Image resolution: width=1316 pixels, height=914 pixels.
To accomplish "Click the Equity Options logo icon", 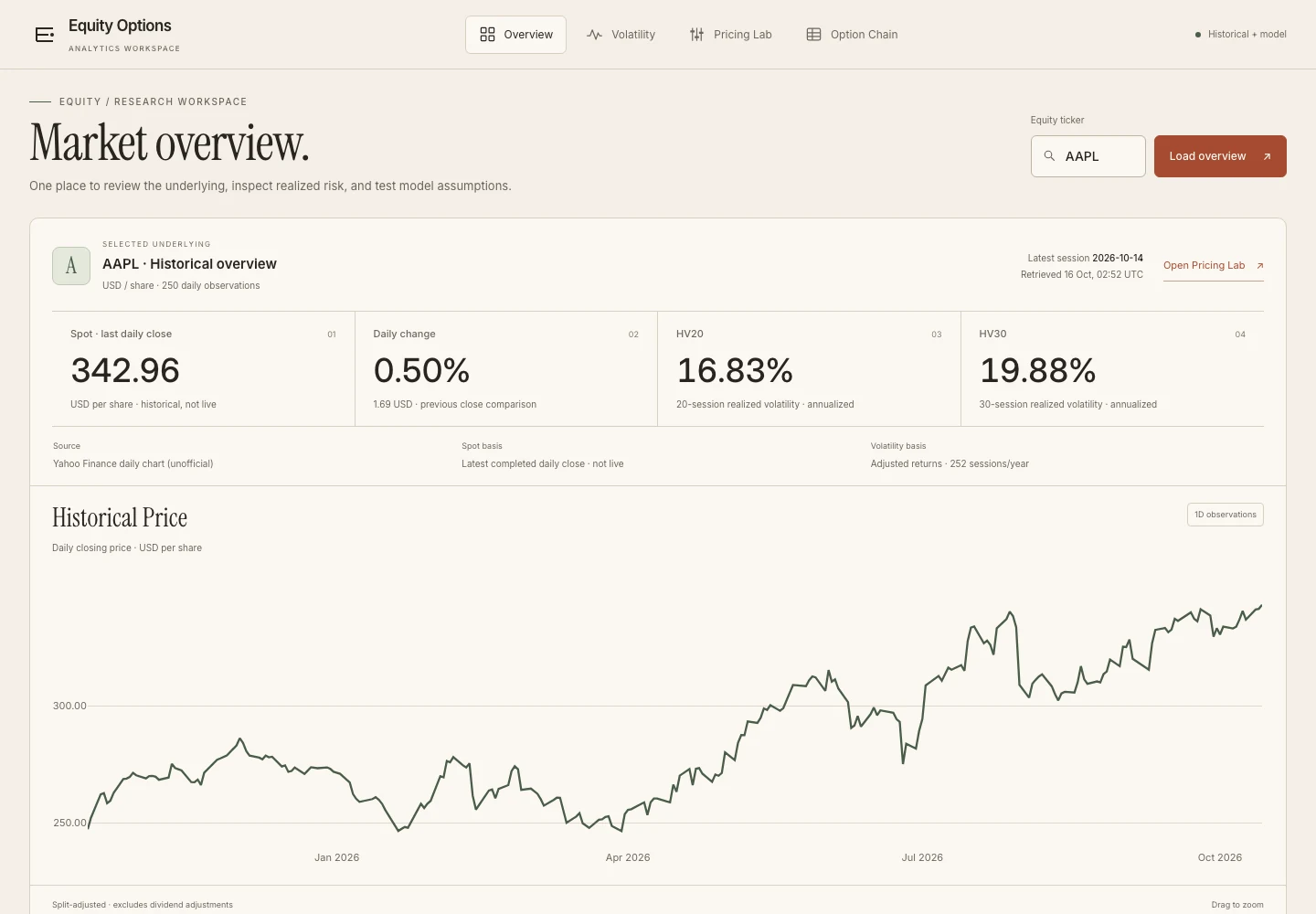I will (x=44, y=35).
